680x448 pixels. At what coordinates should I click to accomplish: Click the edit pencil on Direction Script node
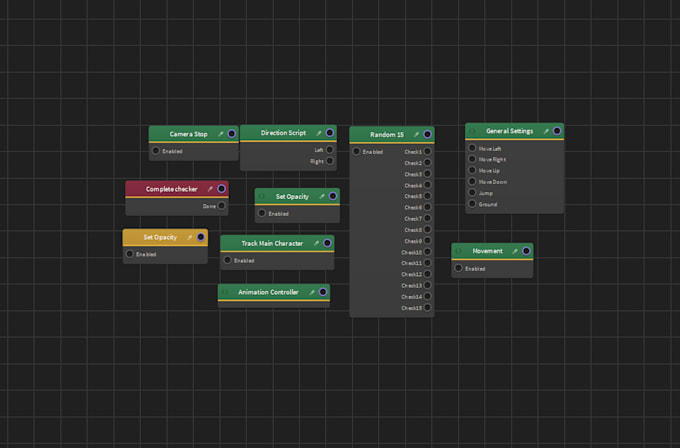click(x=319, y=132)
